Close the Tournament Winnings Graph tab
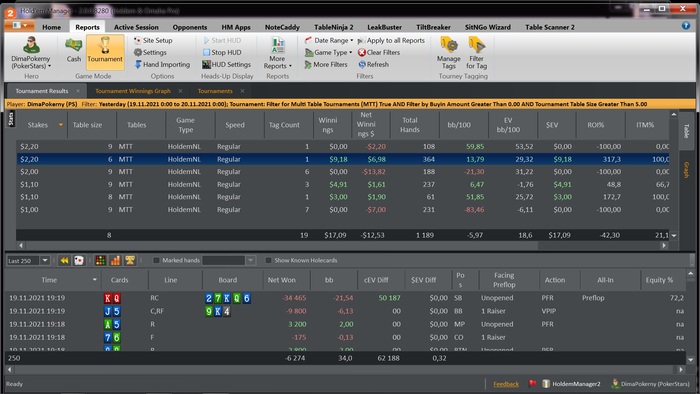 coord(180,91)
